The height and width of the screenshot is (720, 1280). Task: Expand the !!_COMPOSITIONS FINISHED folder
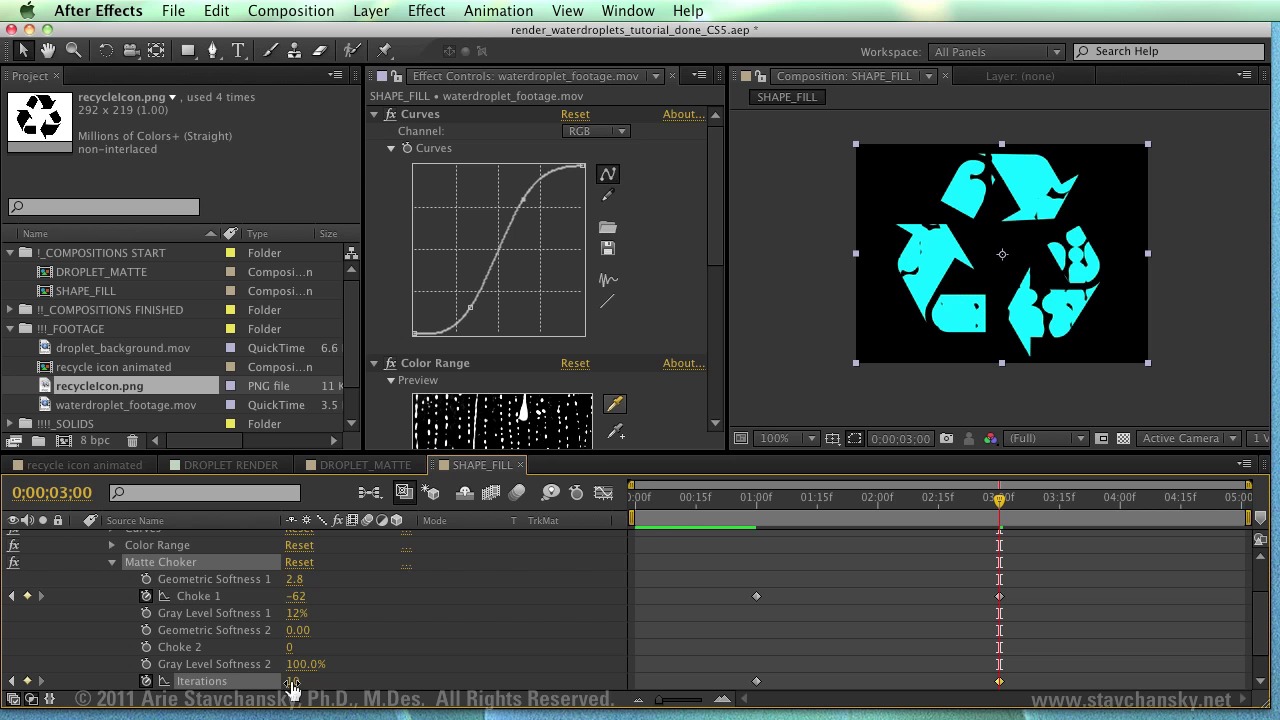[x=11, y=310]
